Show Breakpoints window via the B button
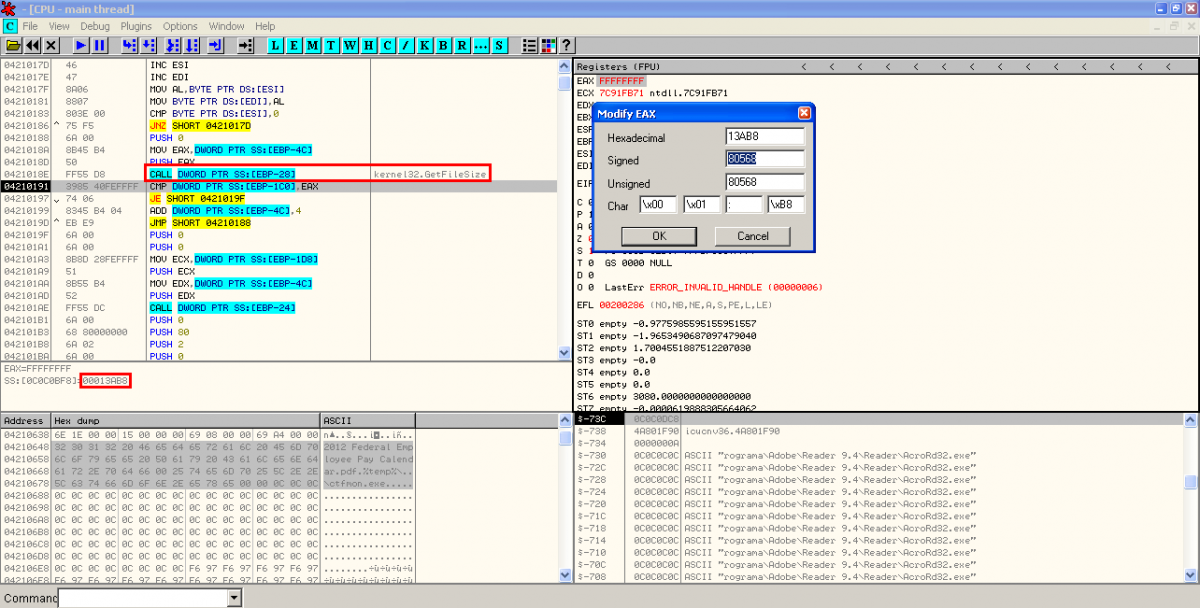 point(443,46)
